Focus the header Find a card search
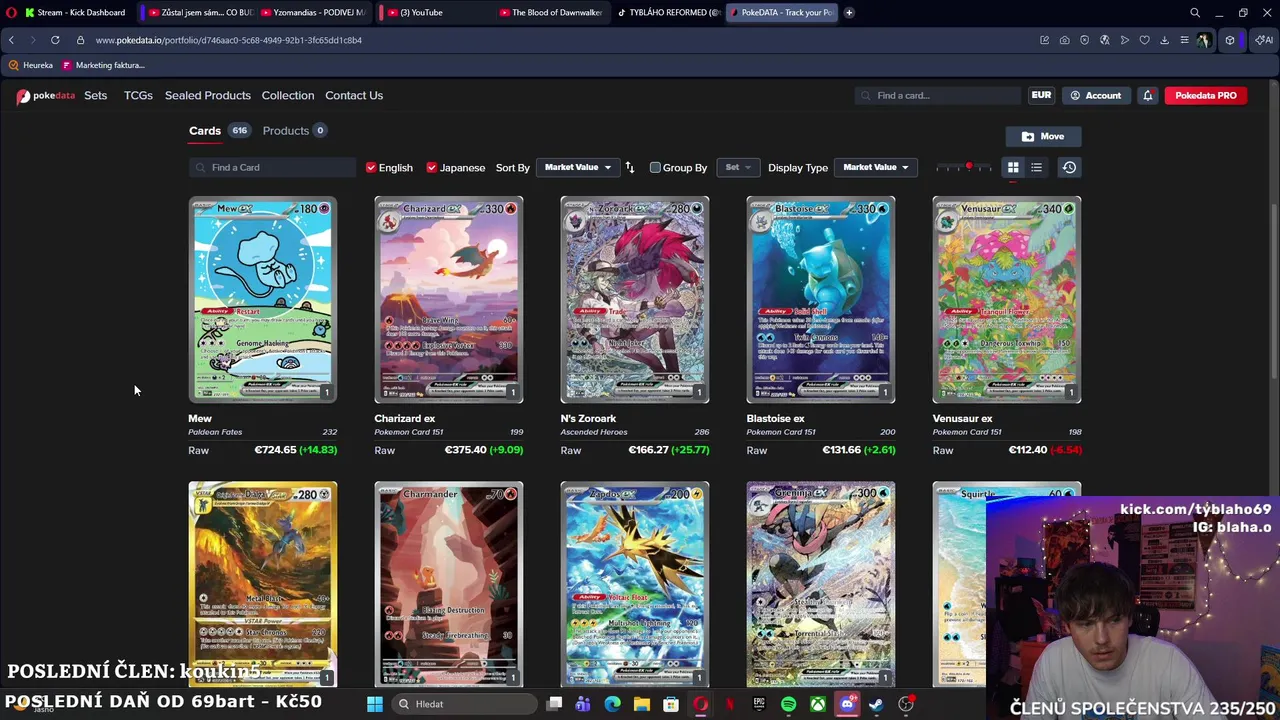The height and width of the screenshot is (720, 1280). point(938,95)
